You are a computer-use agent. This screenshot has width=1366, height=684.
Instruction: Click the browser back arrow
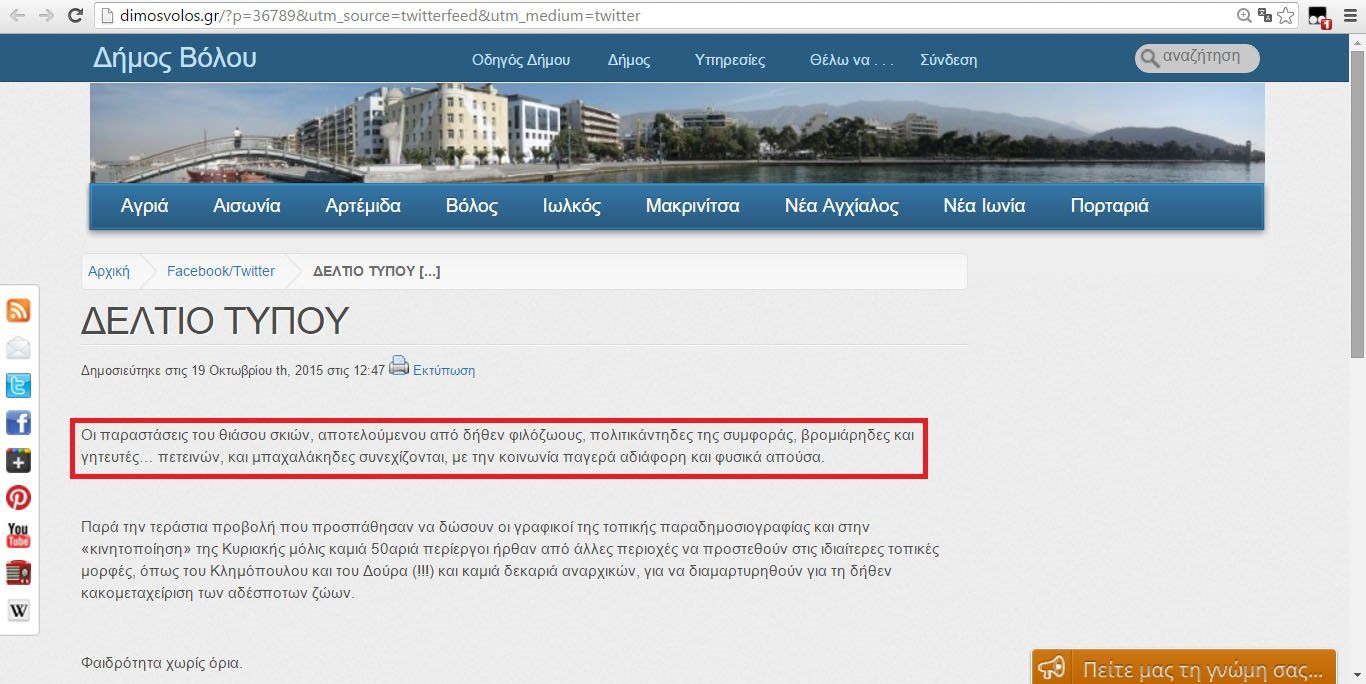click(x=18, y=15)
